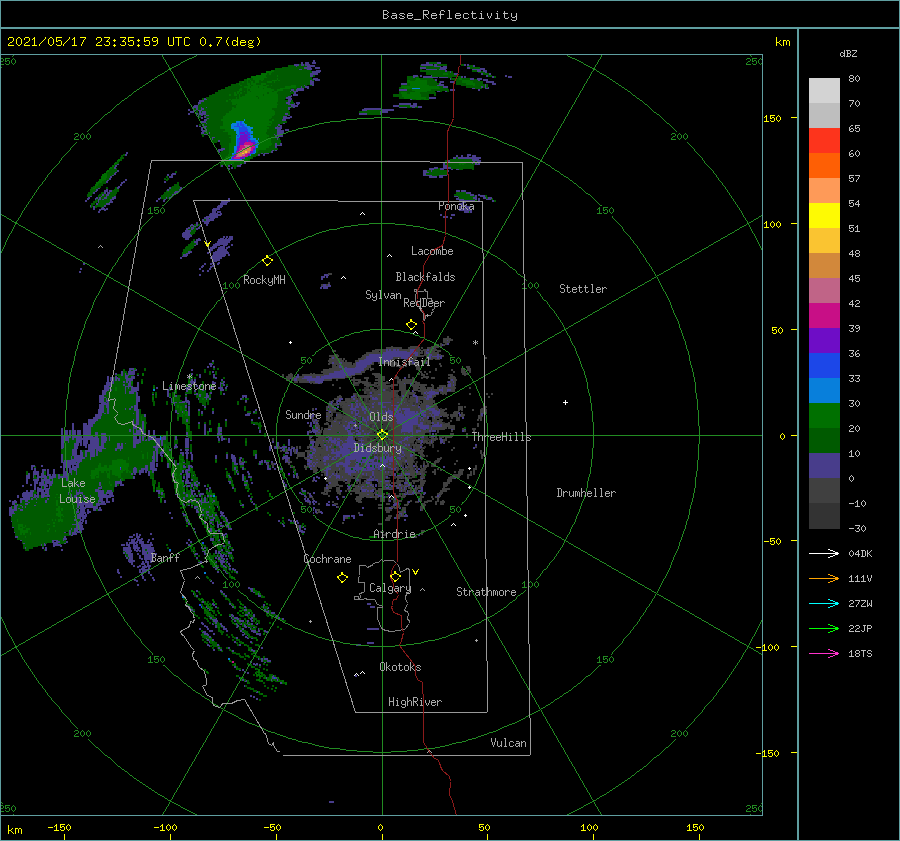900x841 pixels.
Task: Click the Blackfalds label
Action: [x=425, y=277]
